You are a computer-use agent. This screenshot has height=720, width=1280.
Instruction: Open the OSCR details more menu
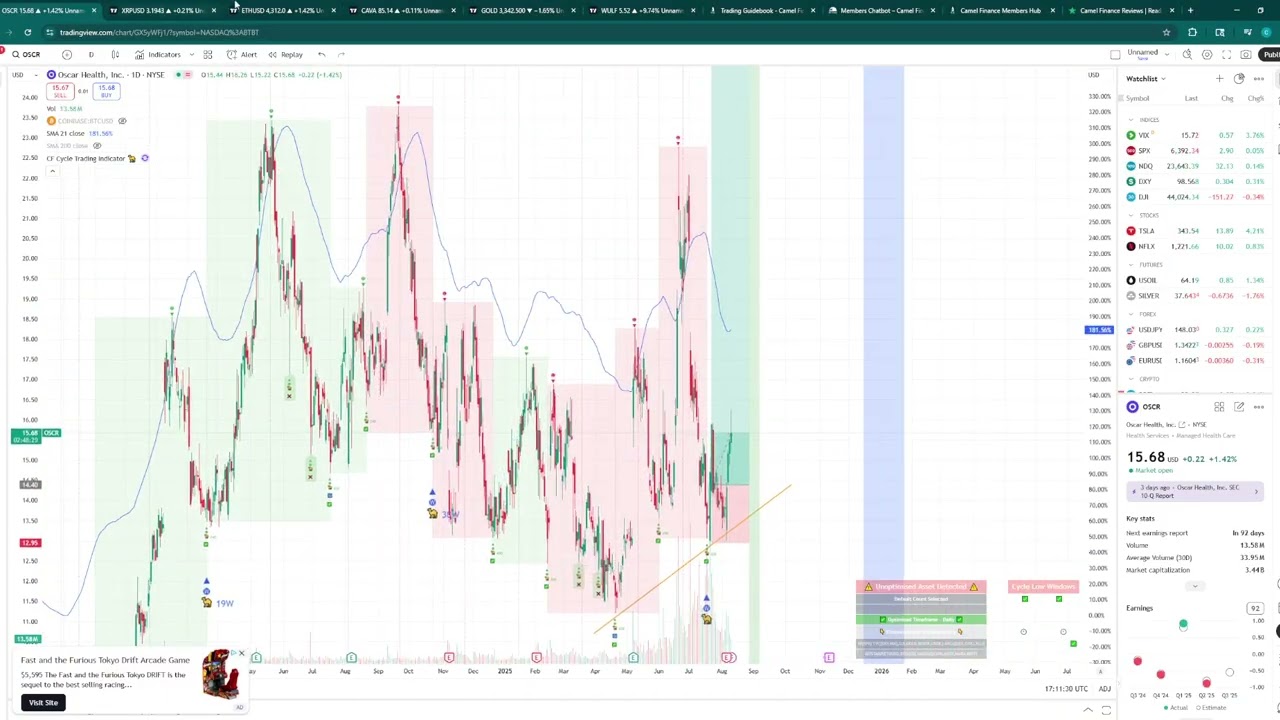point(1259,407)
